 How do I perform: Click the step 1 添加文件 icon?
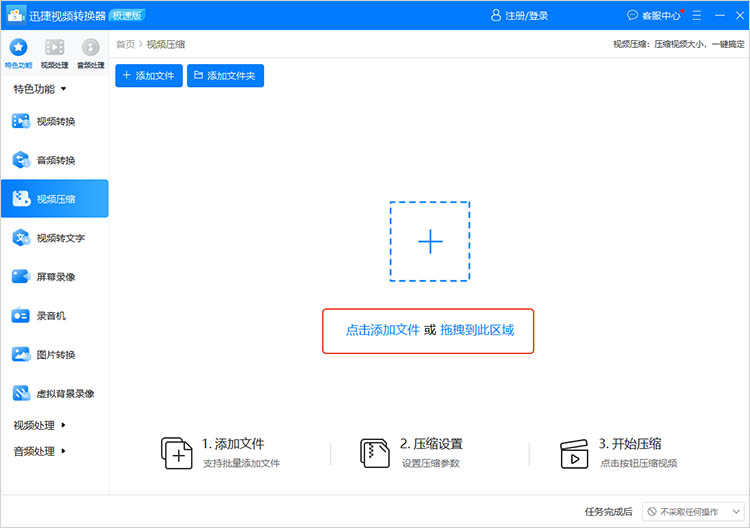[x=176, y=453]
